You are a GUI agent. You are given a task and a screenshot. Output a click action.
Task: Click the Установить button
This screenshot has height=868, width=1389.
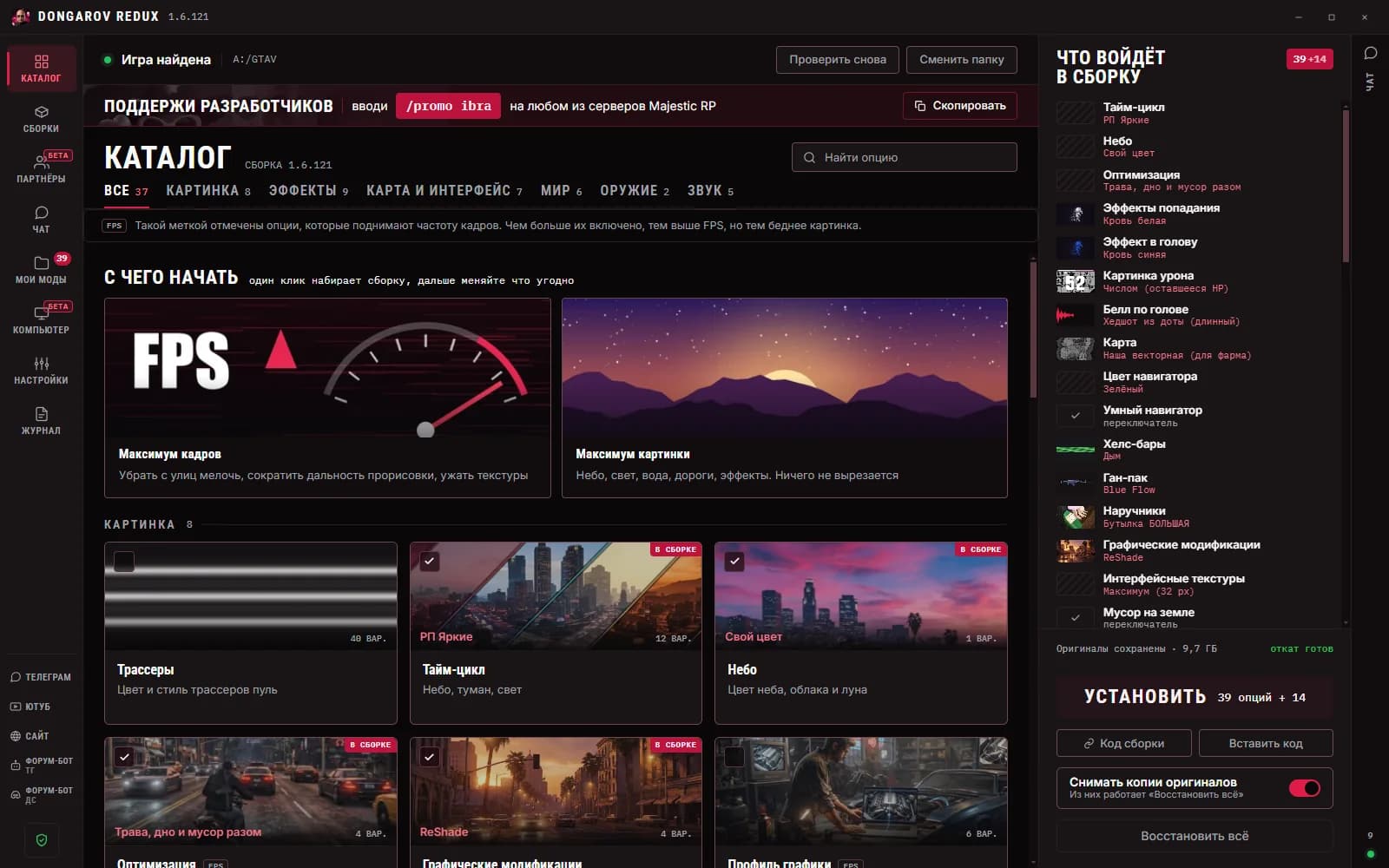tap(1195, 697)
